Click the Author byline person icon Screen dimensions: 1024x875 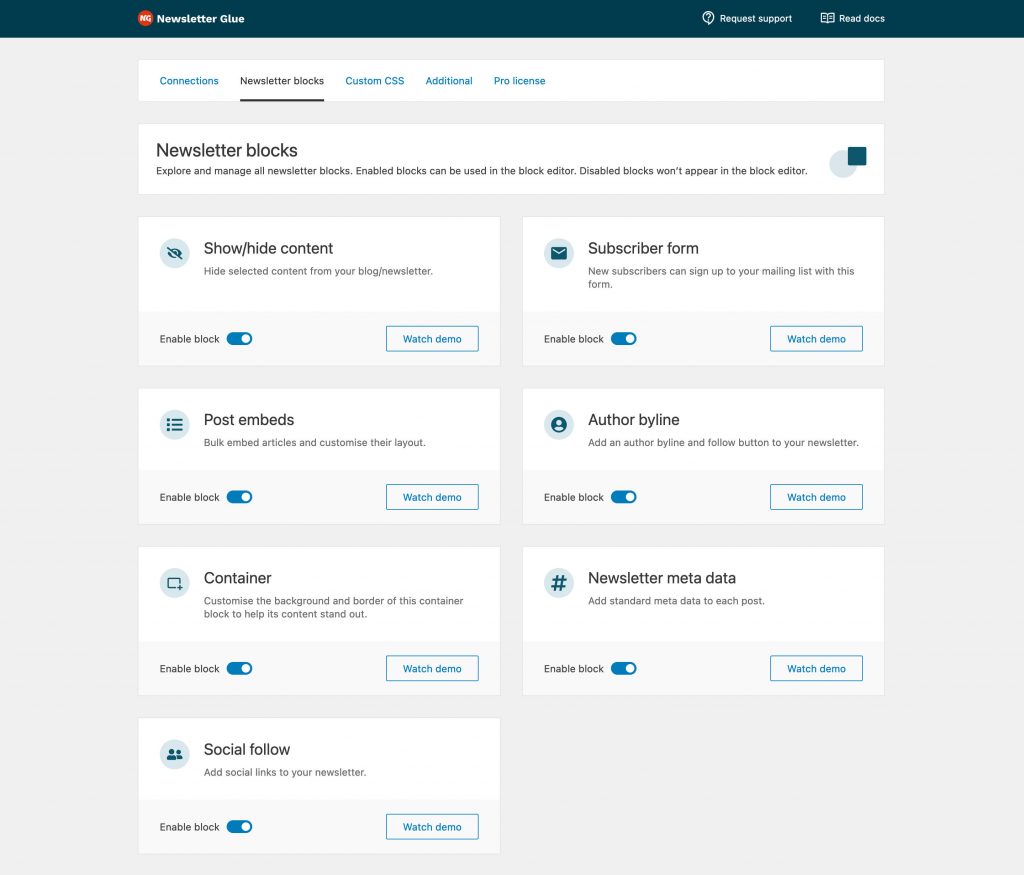559,425
